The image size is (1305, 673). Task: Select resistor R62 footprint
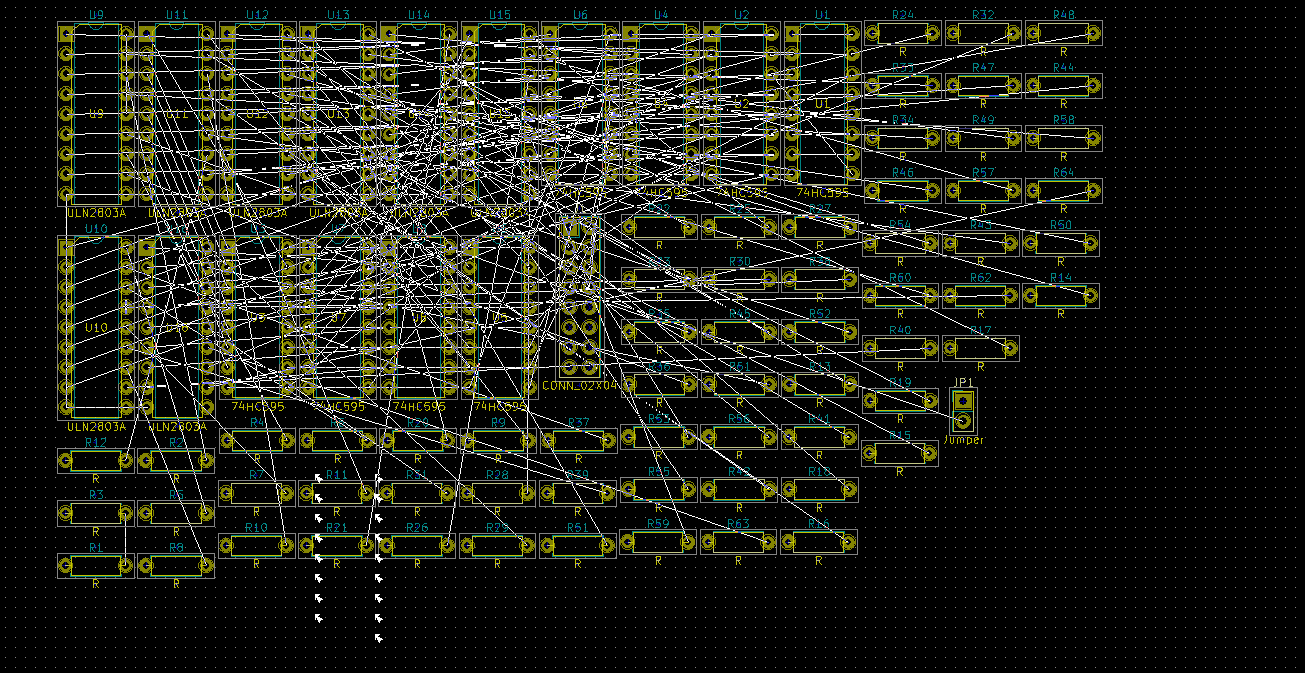(x=983, y=295)
